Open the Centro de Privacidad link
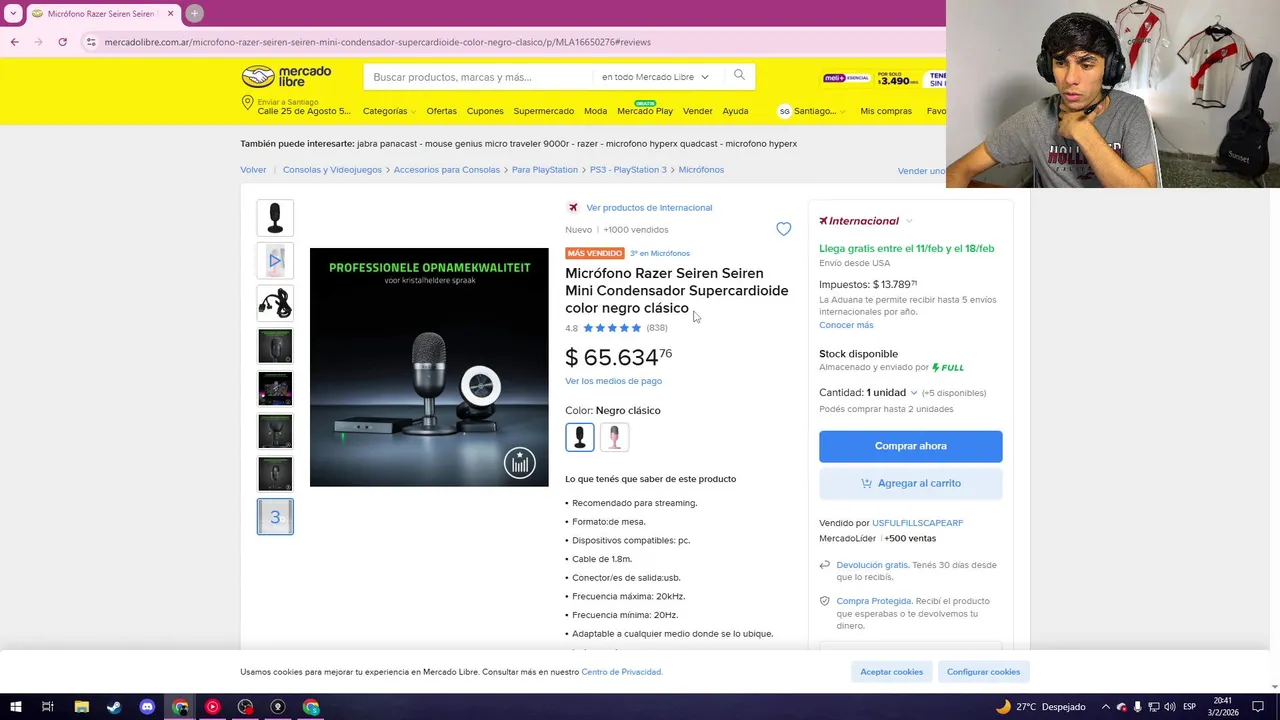The width and height of the screenshot is (1280, 720). pos(621,672)
